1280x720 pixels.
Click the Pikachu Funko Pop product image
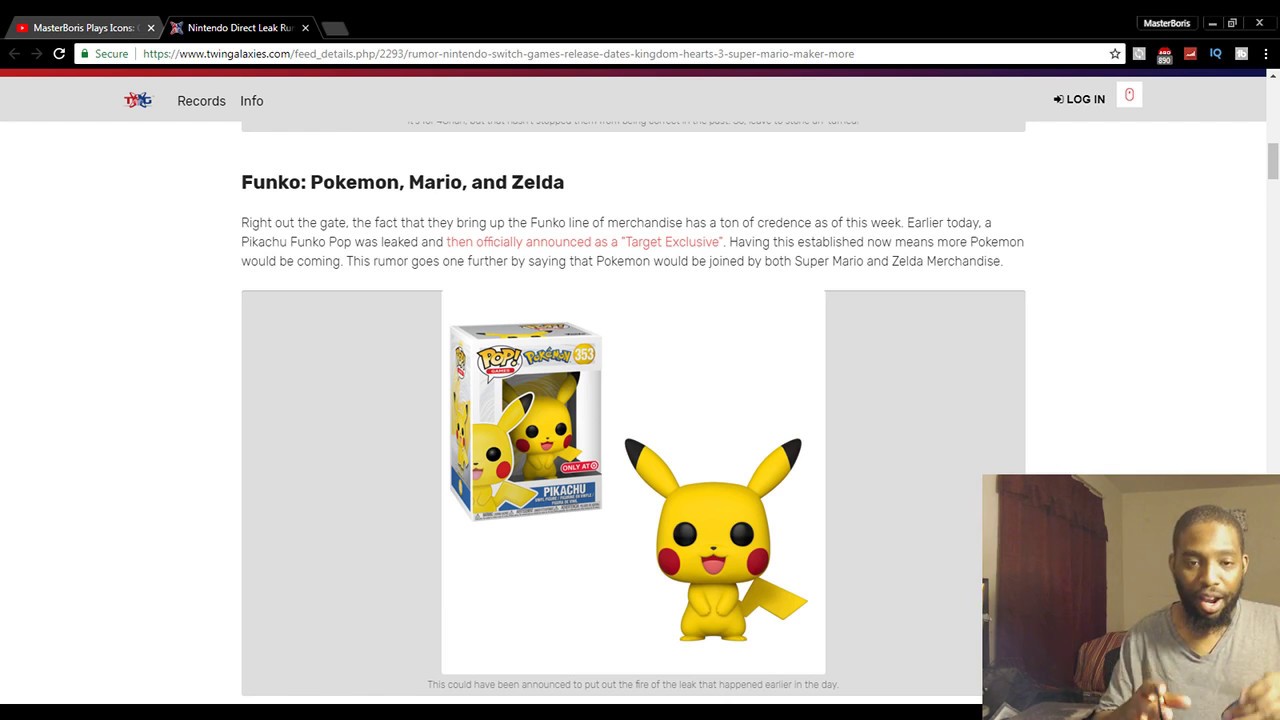(x=633, y=482)
